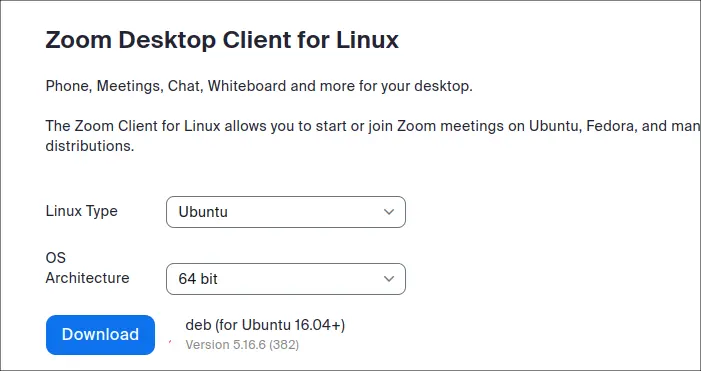Click the selected value Ubuntu in Linux Type
This screenshot has width=701, height=371.
203,212
